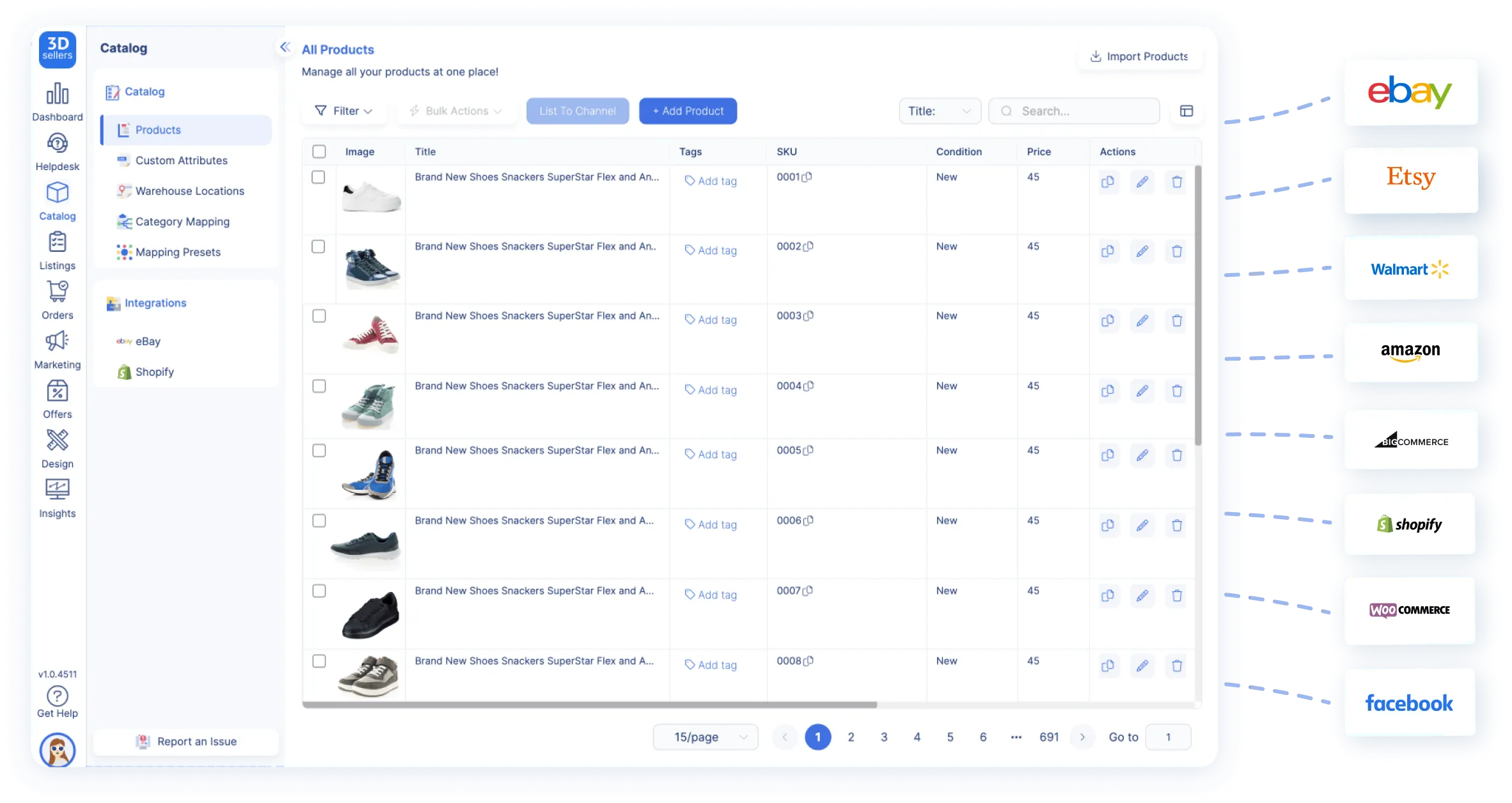Edit product SKU 0005
Screen dimensions: 1512x803
pos(1142,455)
